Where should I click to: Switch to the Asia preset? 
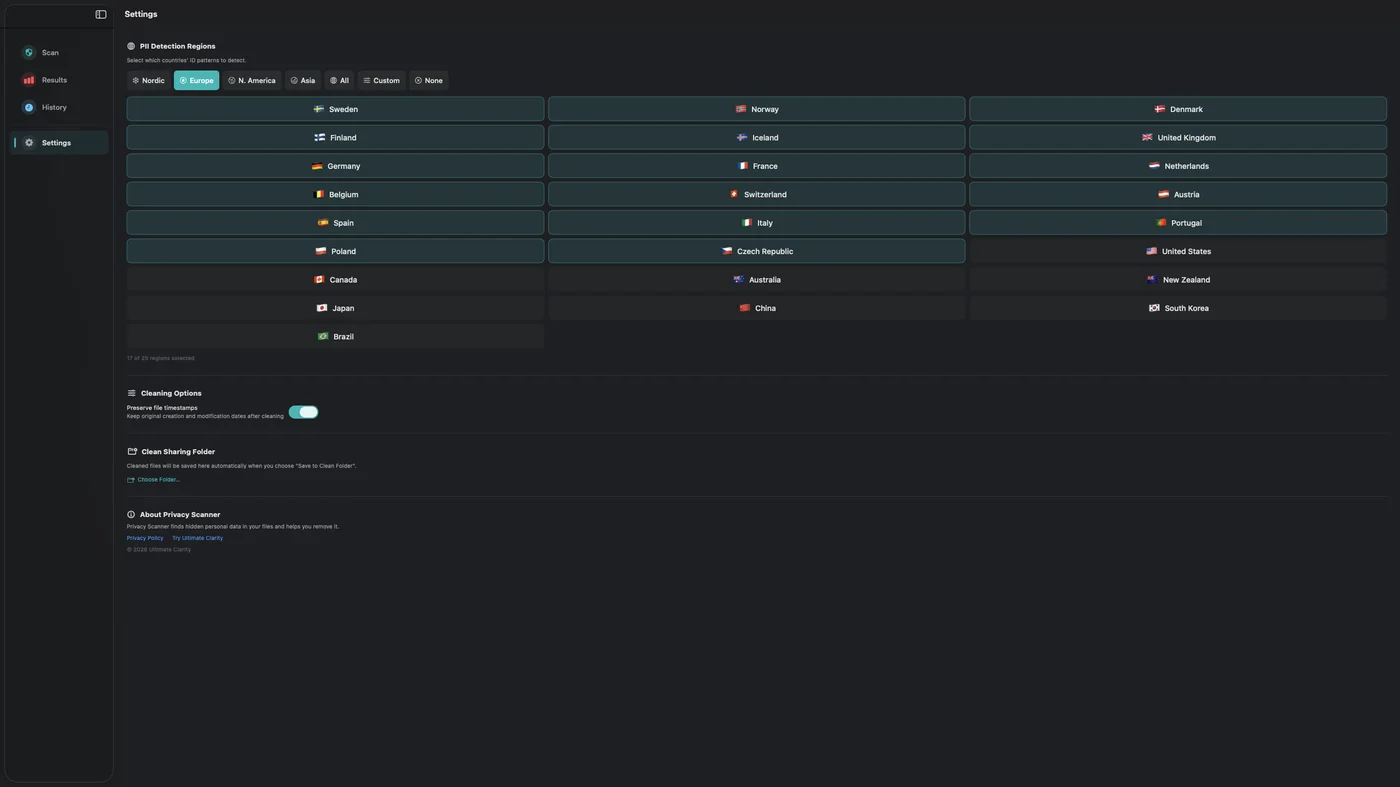point(302,81)
